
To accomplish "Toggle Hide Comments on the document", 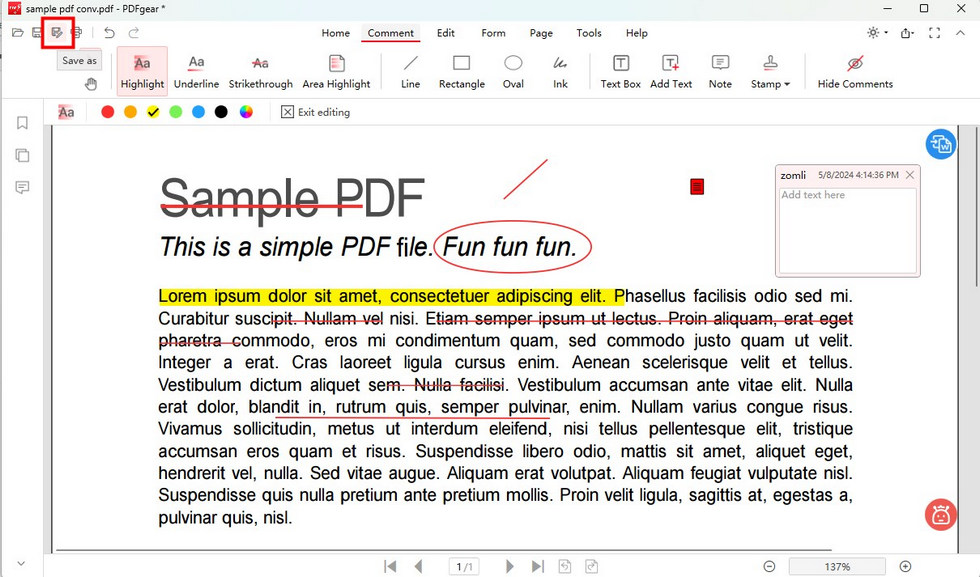I will pos(855,70).
